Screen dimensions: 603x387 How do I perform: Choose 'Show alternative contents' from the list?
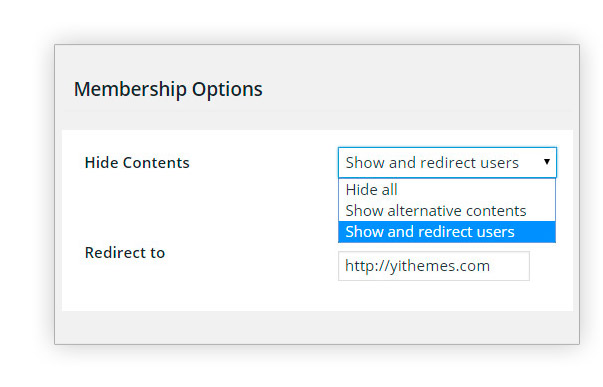pyautogui.click(x=447, y=211)
